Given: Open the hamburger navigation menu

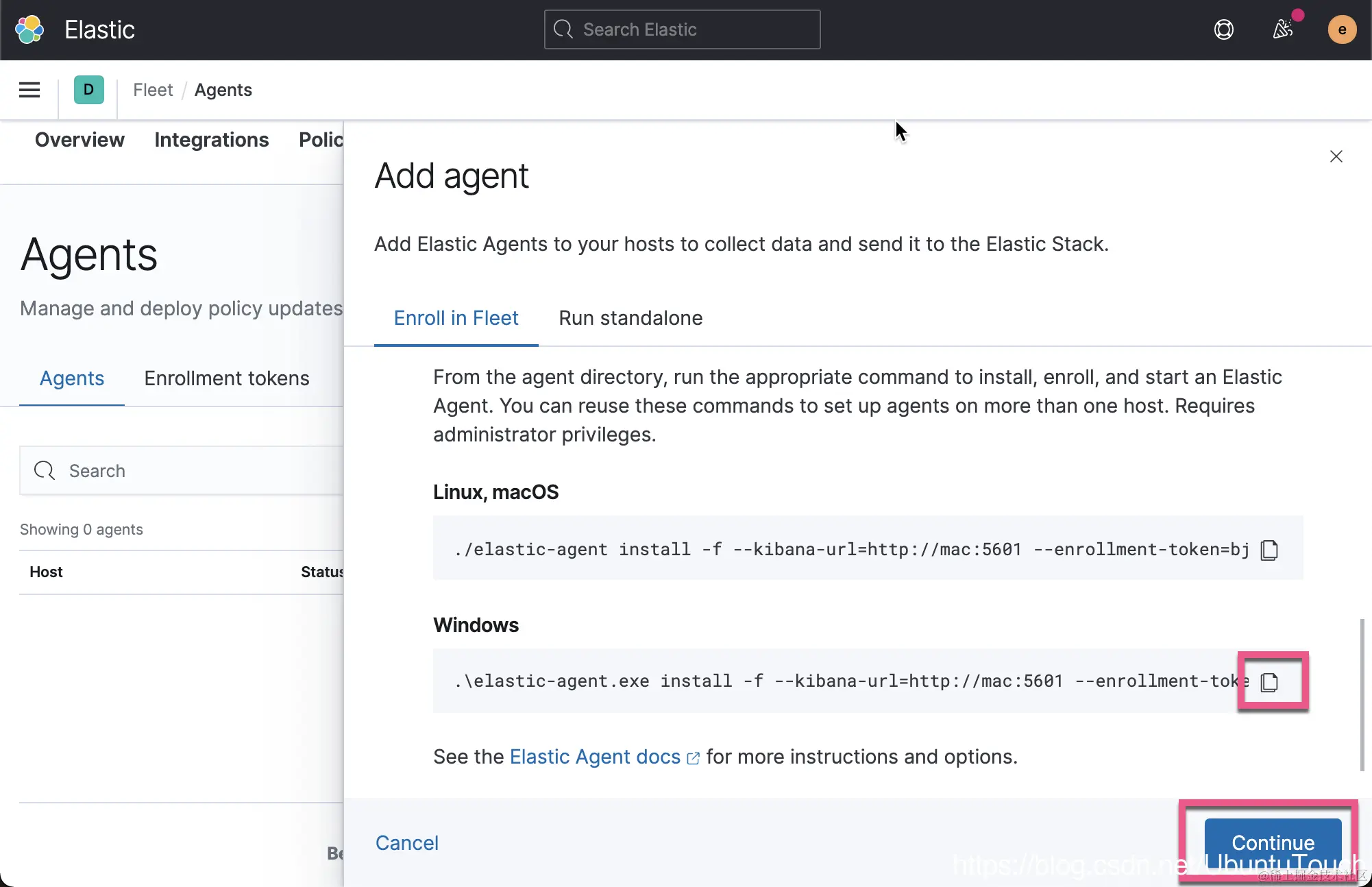Looking at the screenshot, I should click(29, 90).
